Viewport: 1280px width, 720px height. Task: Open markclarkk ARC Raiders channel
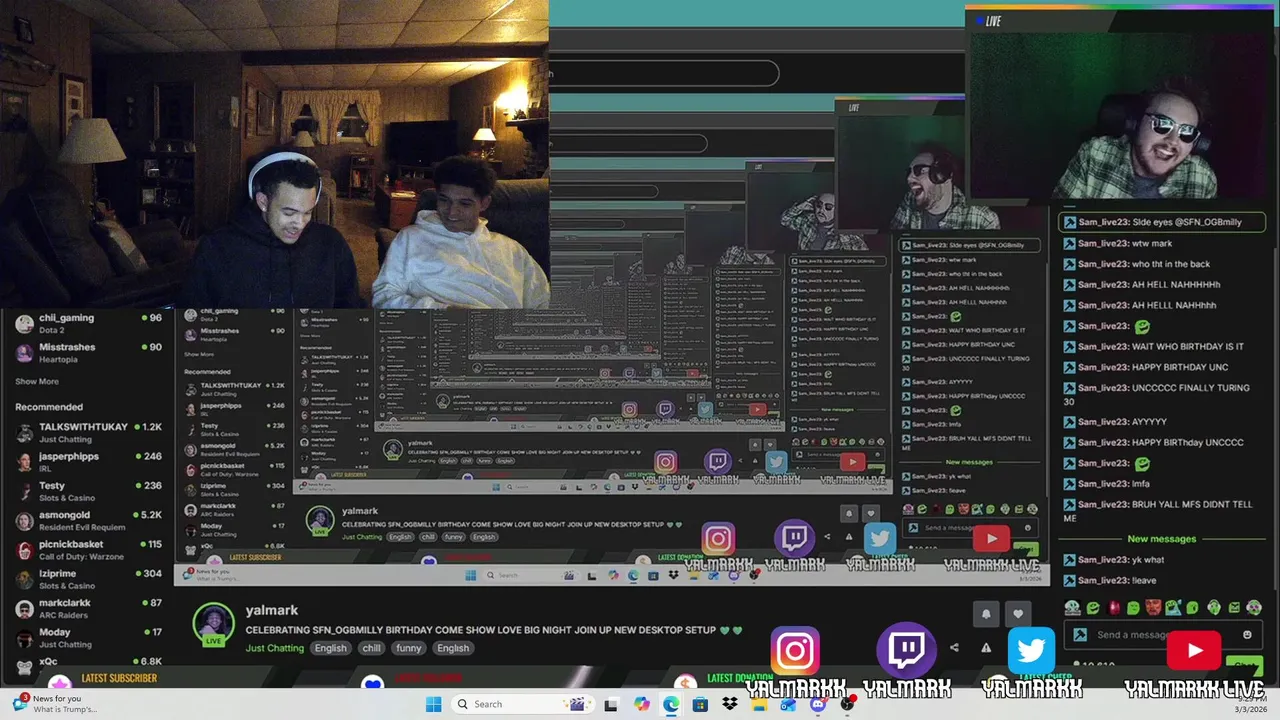point(88,608)
